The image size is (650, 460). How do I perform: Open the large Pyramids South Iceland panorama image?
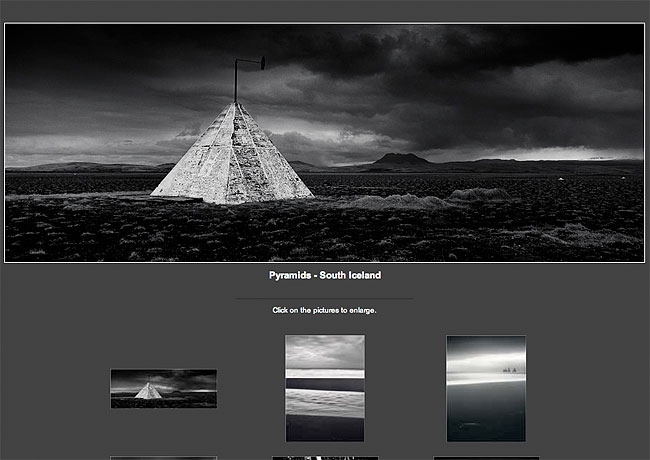tap(325, 143)
